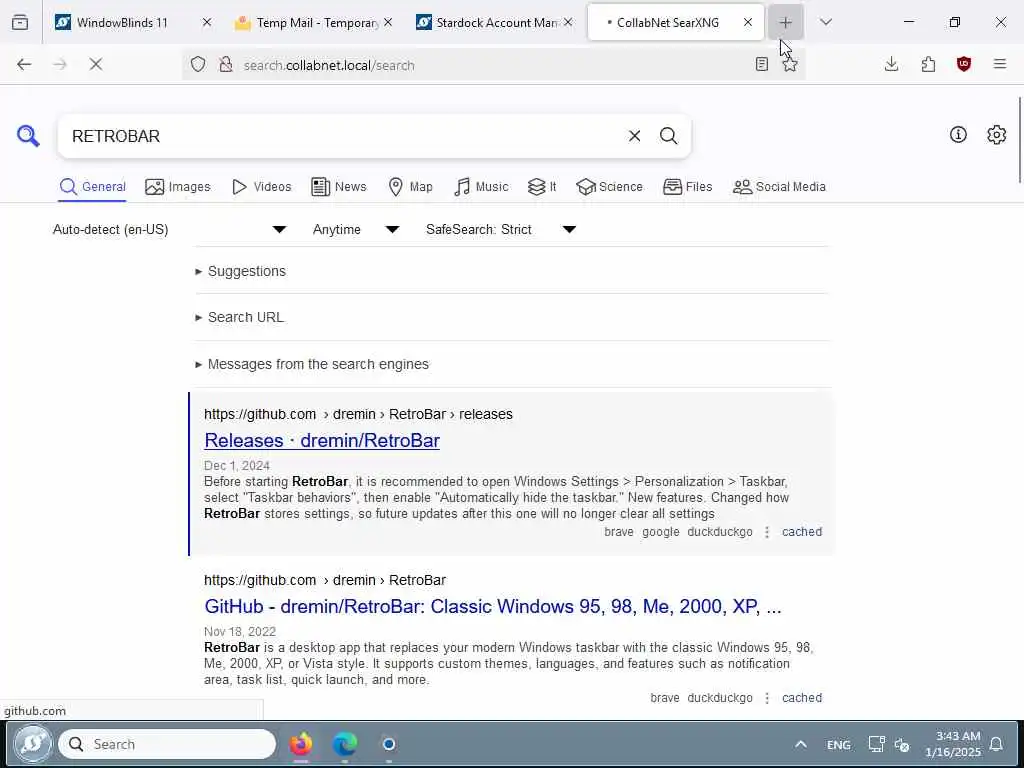
Task: Open more options dots on Releases result
Action: 767,532
